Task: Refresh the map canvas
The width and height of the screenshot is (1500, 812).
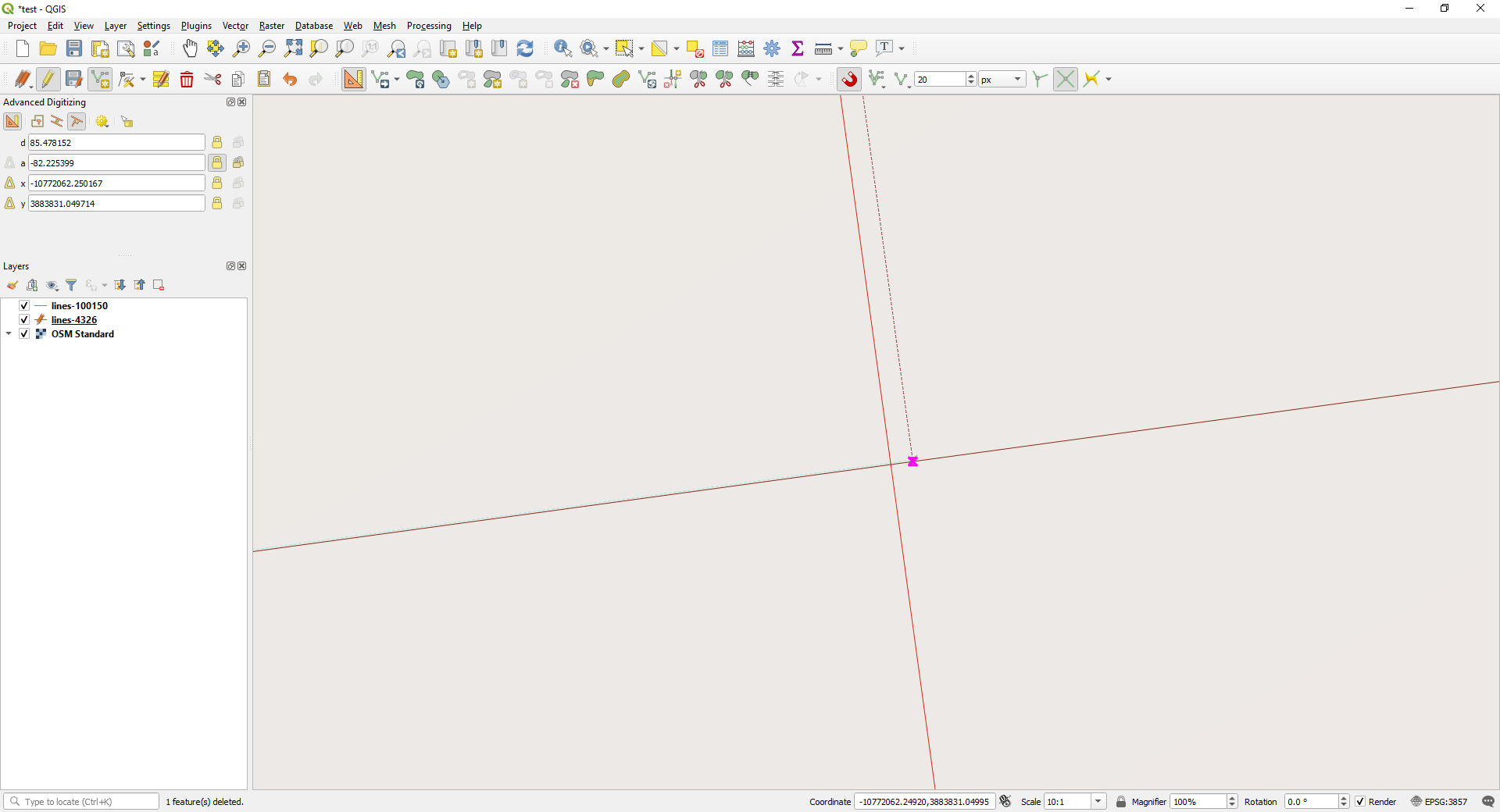Action: click(525, 48)
